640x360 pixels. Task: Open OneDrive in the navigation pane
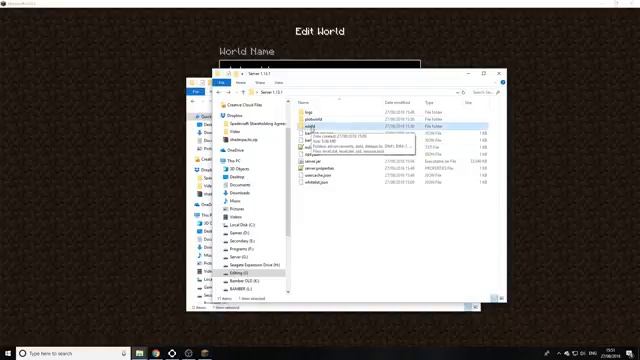(236, 150)
